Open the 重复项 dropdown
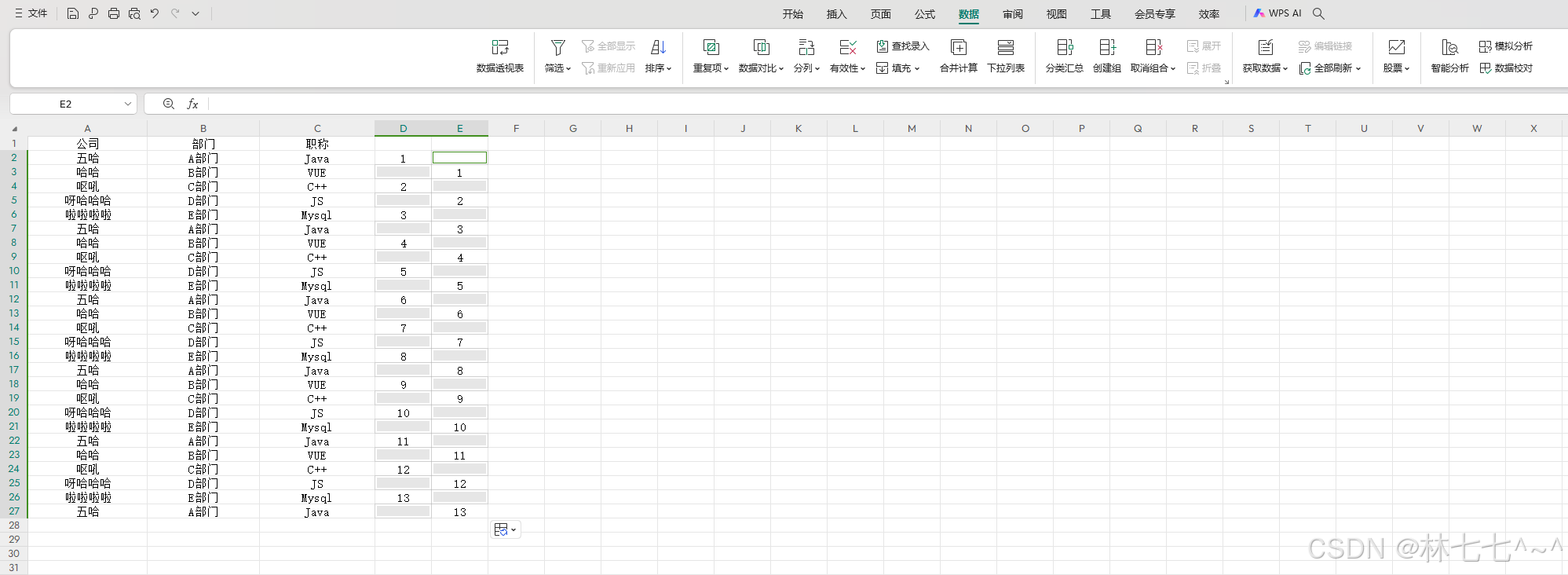The image size is (1568, 575). point(711,68)
